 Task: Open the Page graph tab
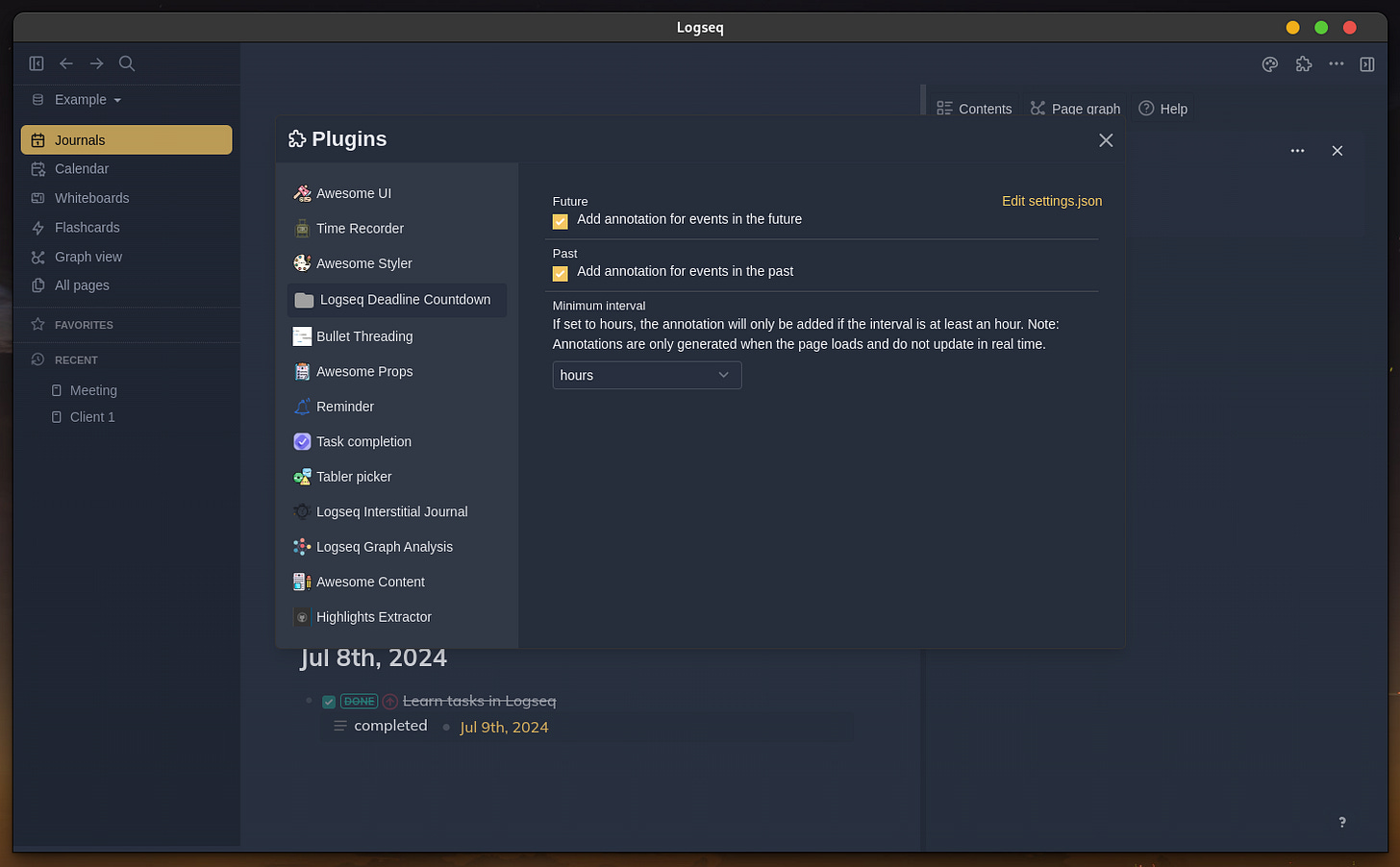click(1075, 109)
